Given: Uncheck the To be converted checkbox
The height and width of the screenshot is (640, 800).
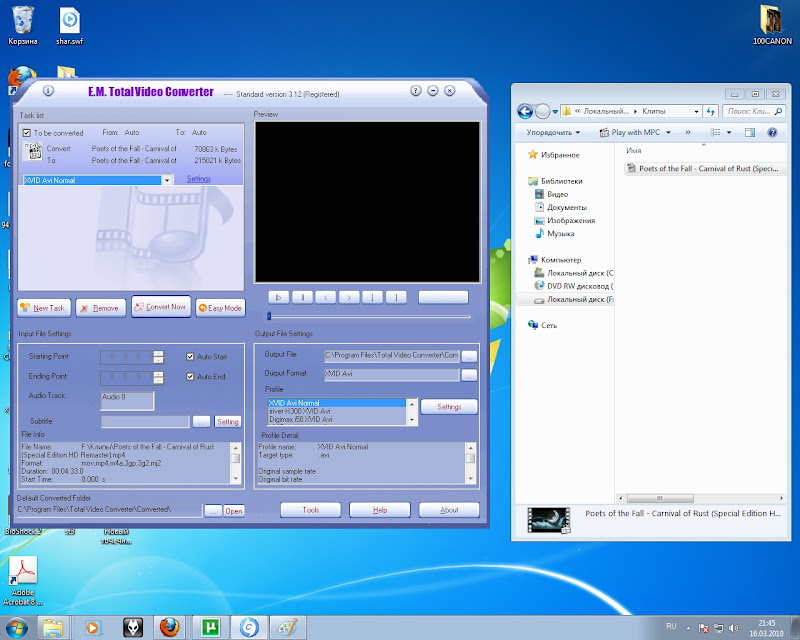Looking at the screenshot, I should coord(27,132).
